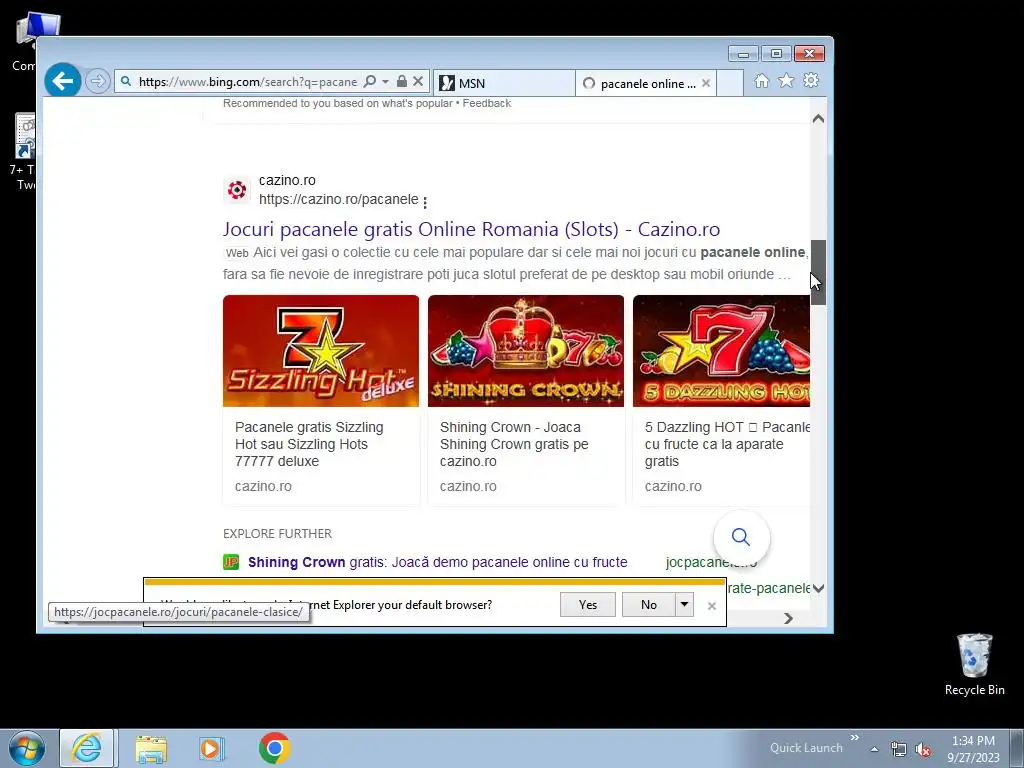This screenshot has height=768, width=1024.
Task: Open a new tab with blank tab button
Action: (730, 83)
